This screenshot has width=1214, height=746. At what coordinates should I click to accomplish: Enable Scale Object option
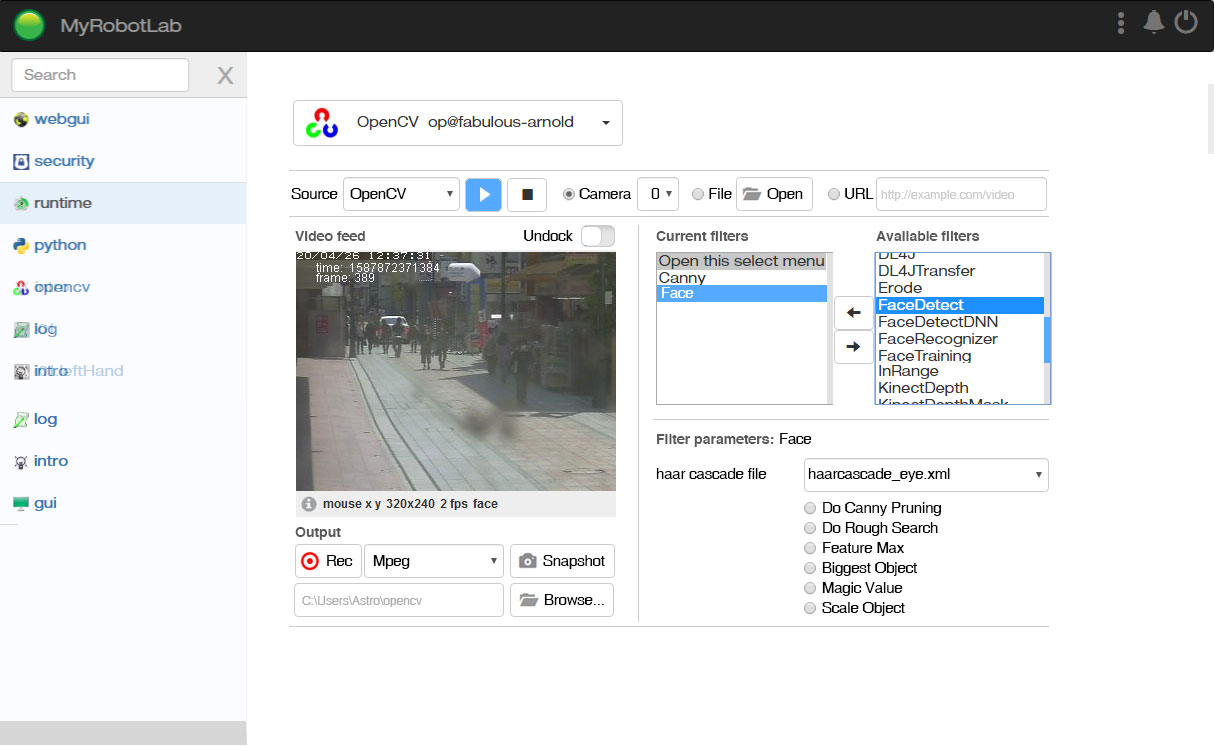[810, 608]
